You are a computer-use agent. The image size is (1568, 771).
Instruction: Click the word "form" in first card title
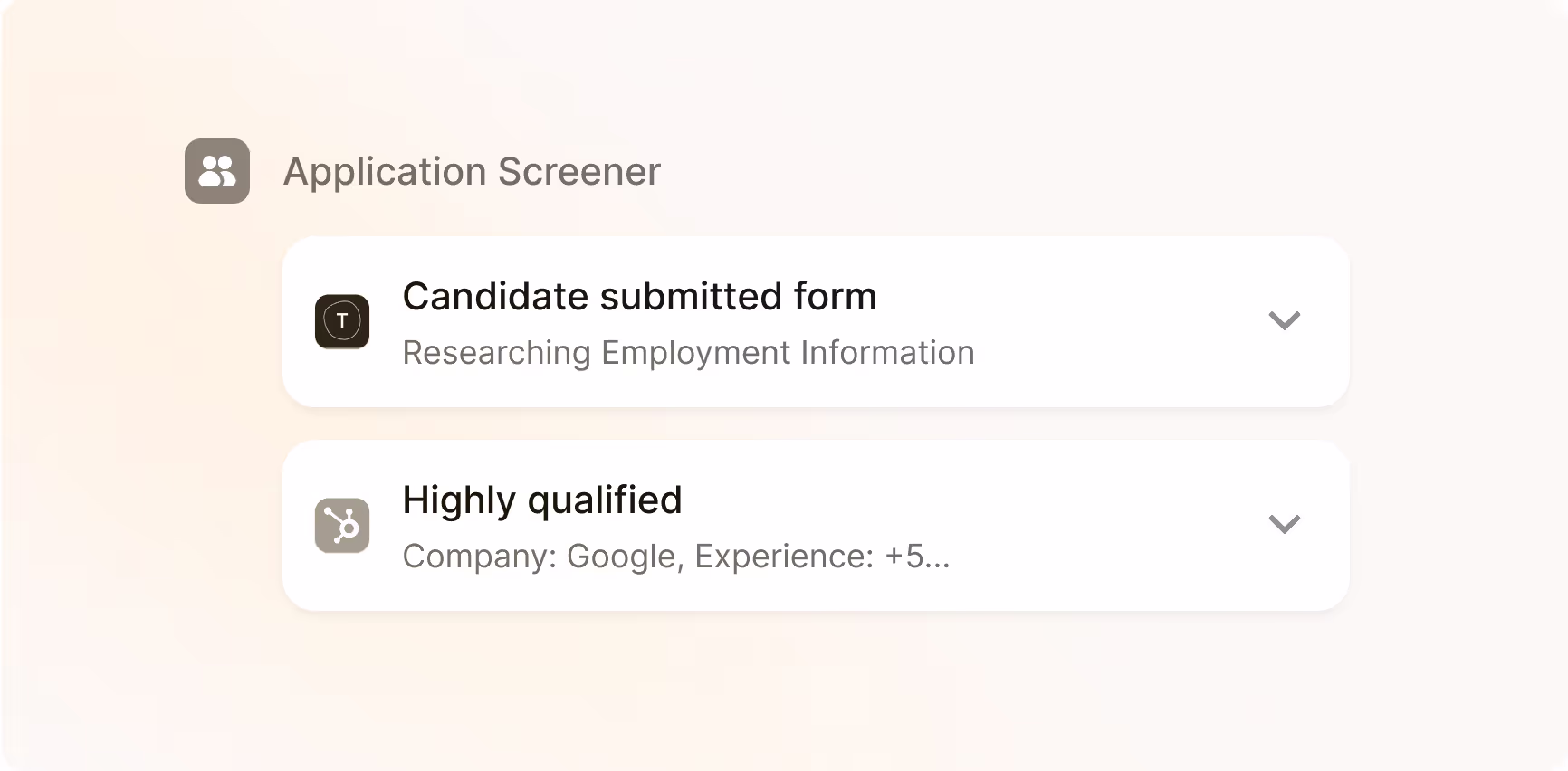[x=835, y=297]
